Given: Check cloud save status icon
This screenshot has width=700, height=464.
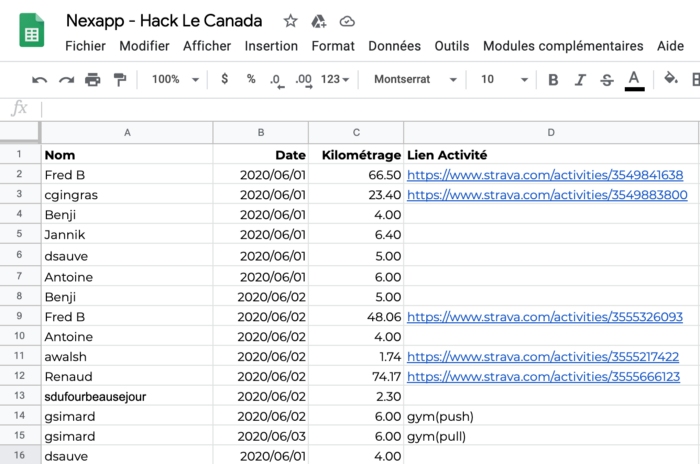Looking at the screenshot, I should (x=347, y=21).
